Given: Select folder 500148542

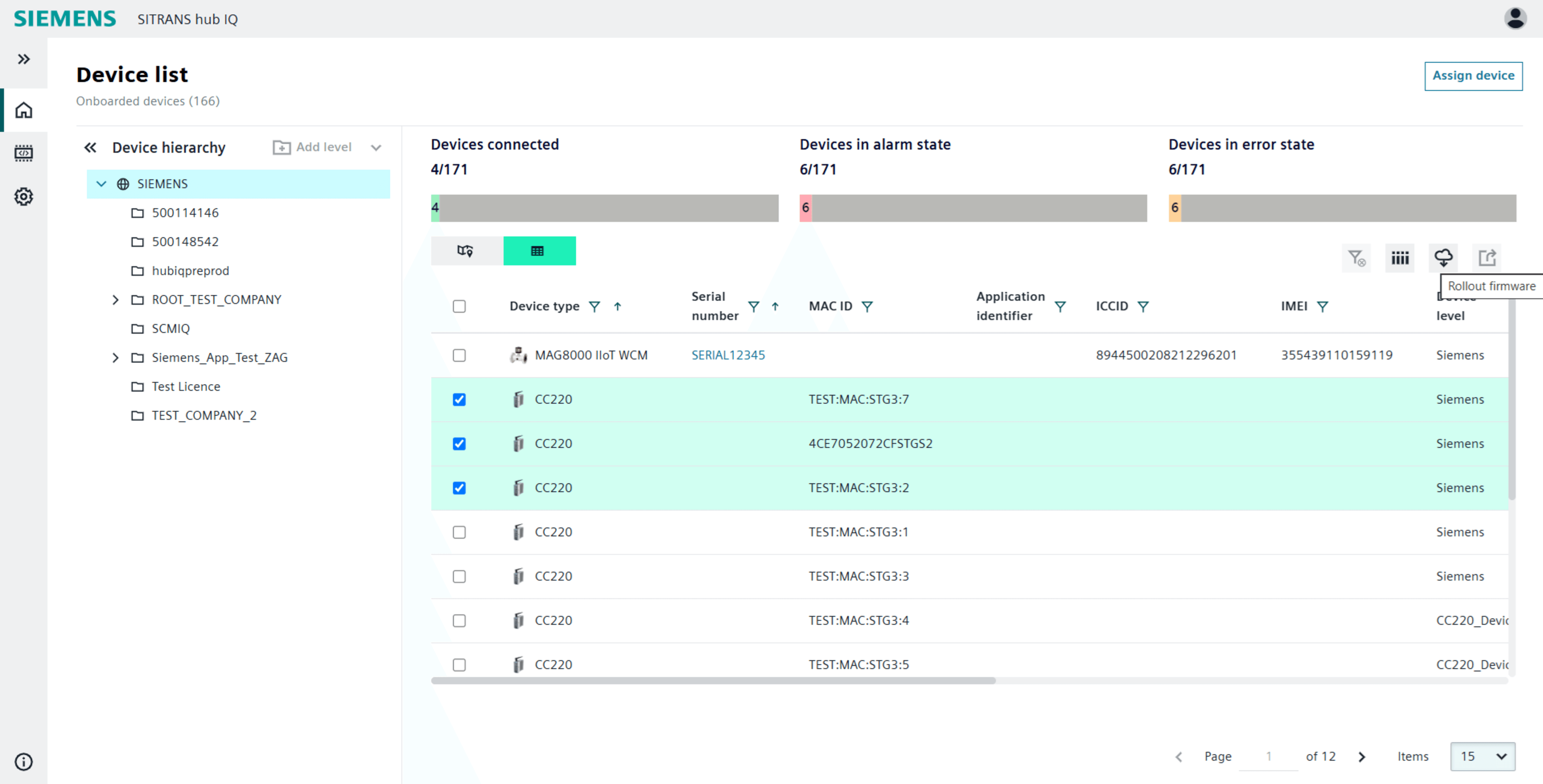Looking at the screenshot, I should 185,241.
